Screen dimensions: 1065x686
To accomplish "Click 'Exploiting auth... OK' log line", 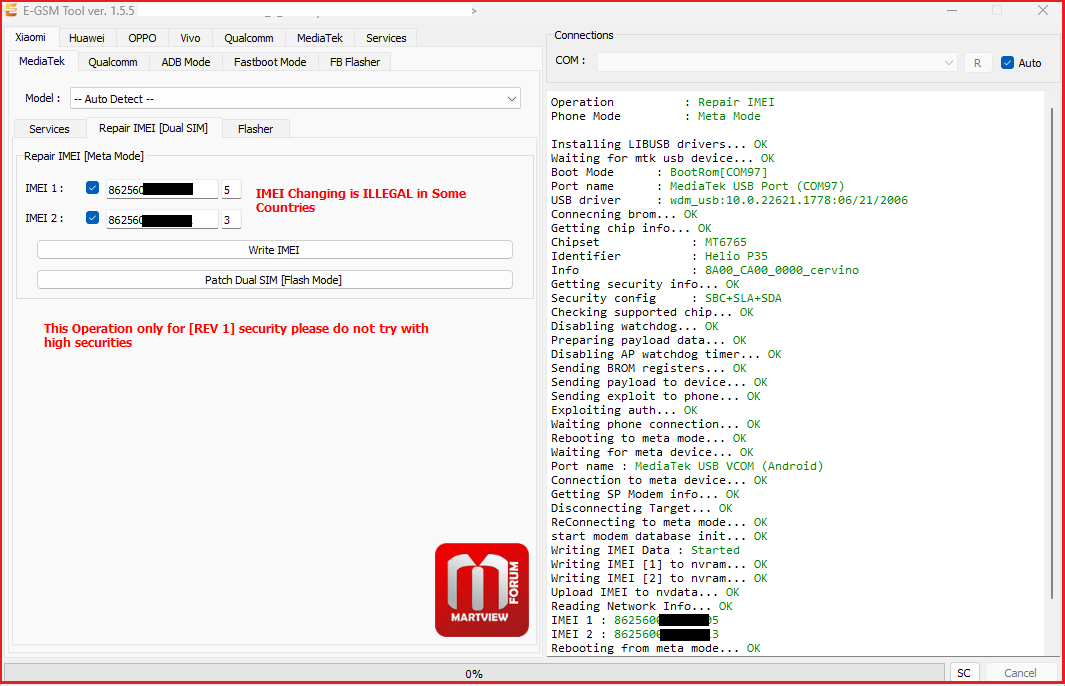I will [x=624, y=410].
